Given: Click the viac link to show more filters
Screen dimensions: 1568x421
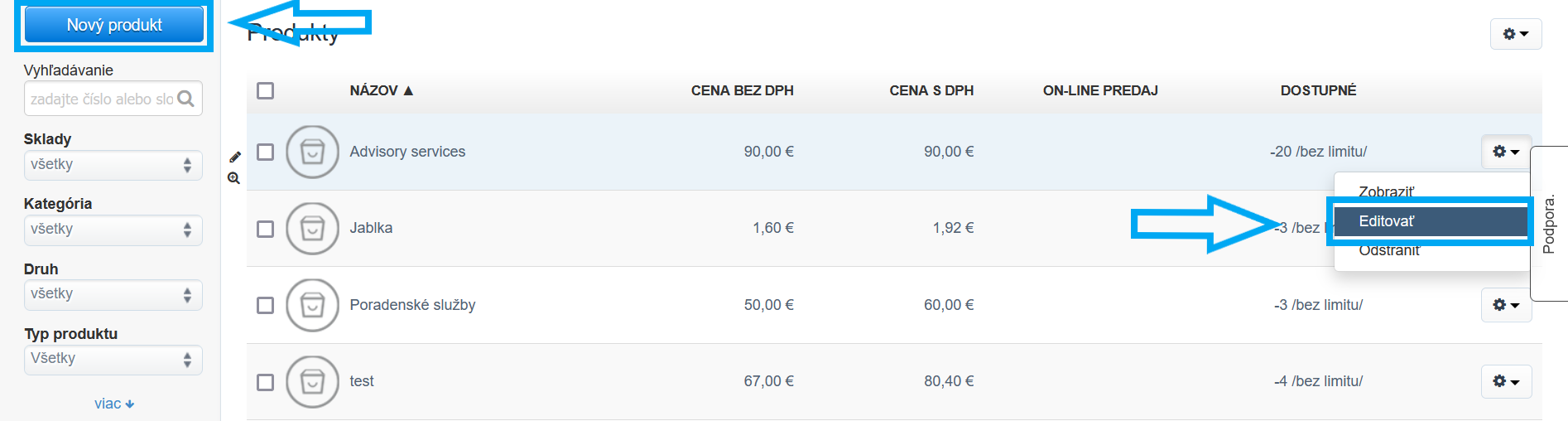Looking at the screenshot, I should coord(113,404).
